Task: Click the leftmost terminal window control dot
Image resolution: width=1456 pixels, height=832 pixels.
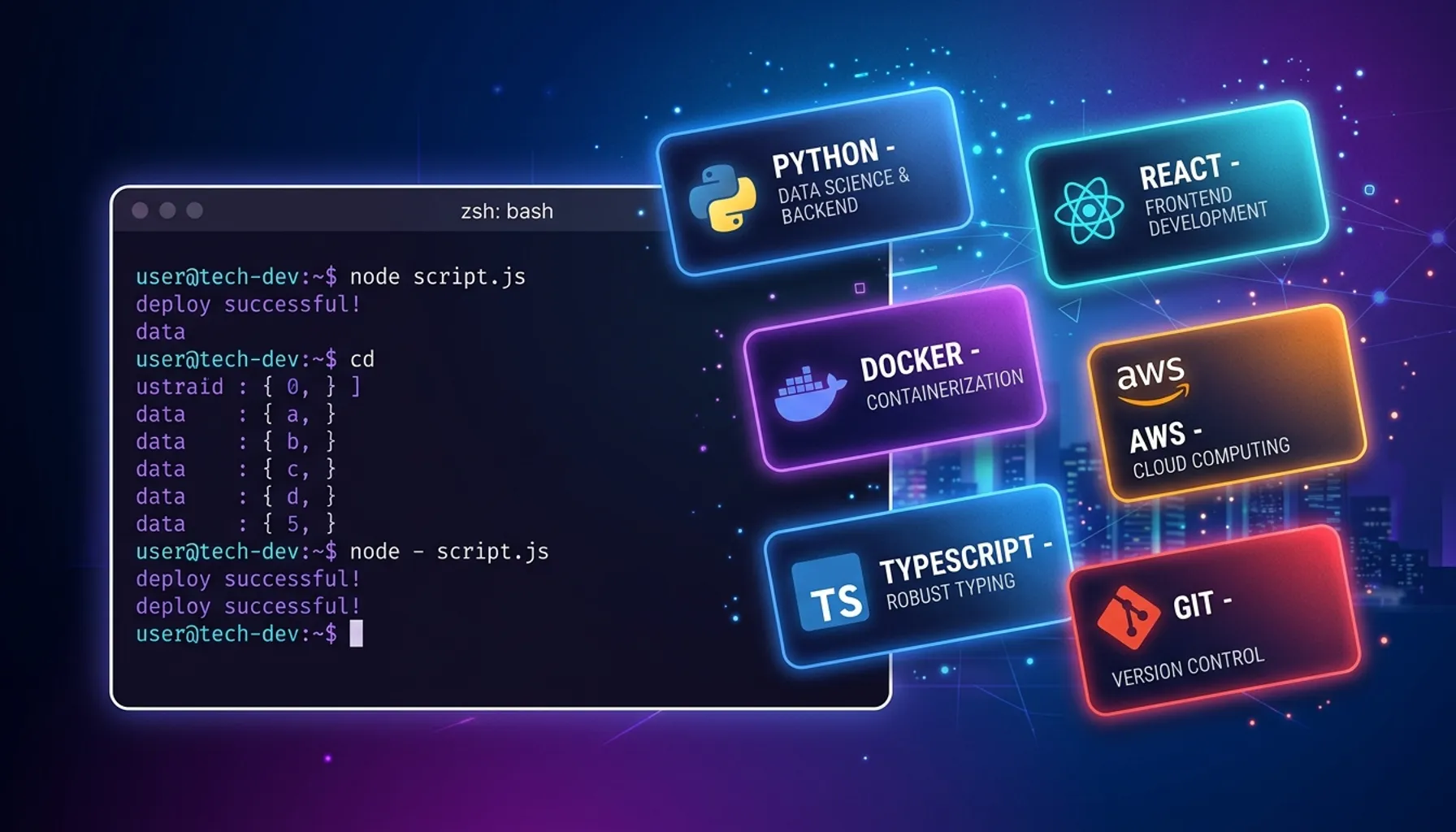Action: pyautogui.click(x=140, y=210)
